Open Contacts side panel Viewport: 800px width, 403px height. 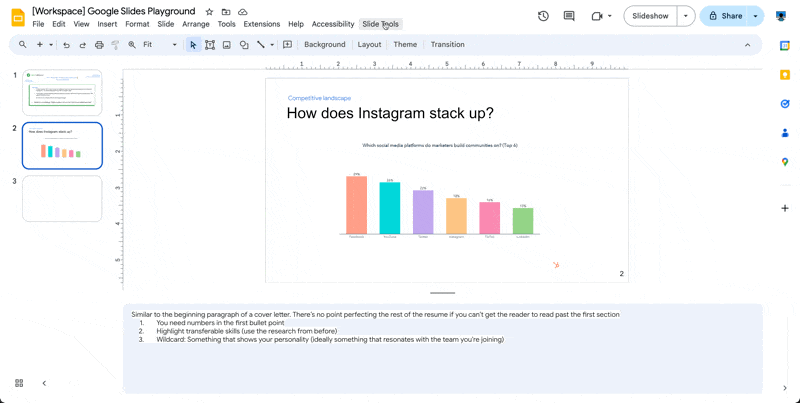pyautogui.click(x=785, y=133)
